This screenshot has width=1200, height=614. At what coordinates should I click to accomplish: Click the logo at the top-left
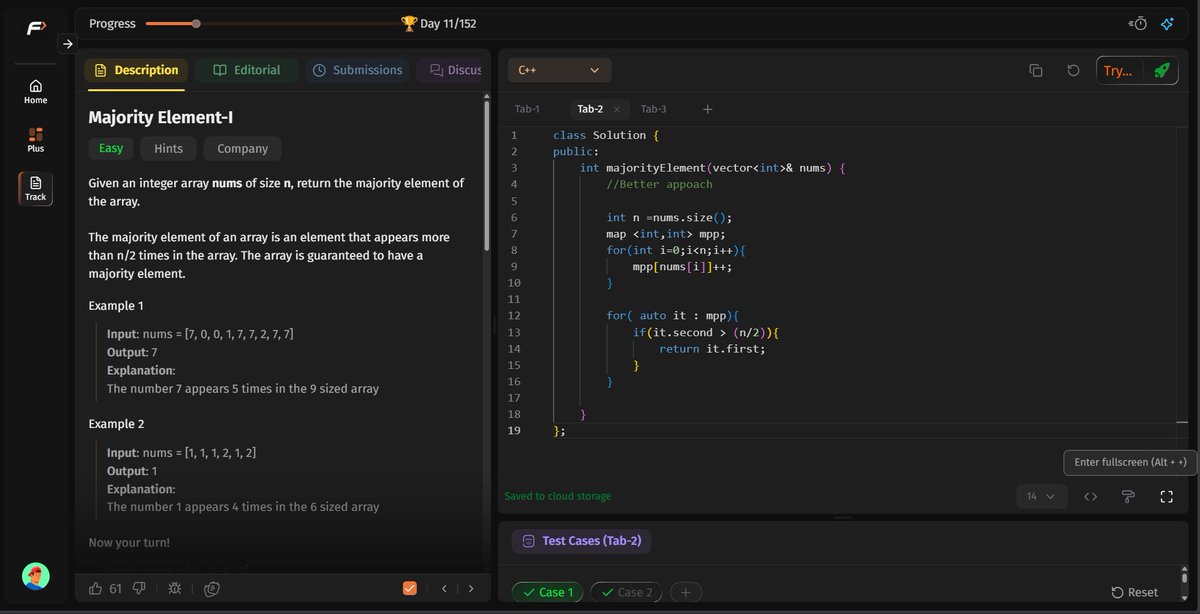coord(35,27)
